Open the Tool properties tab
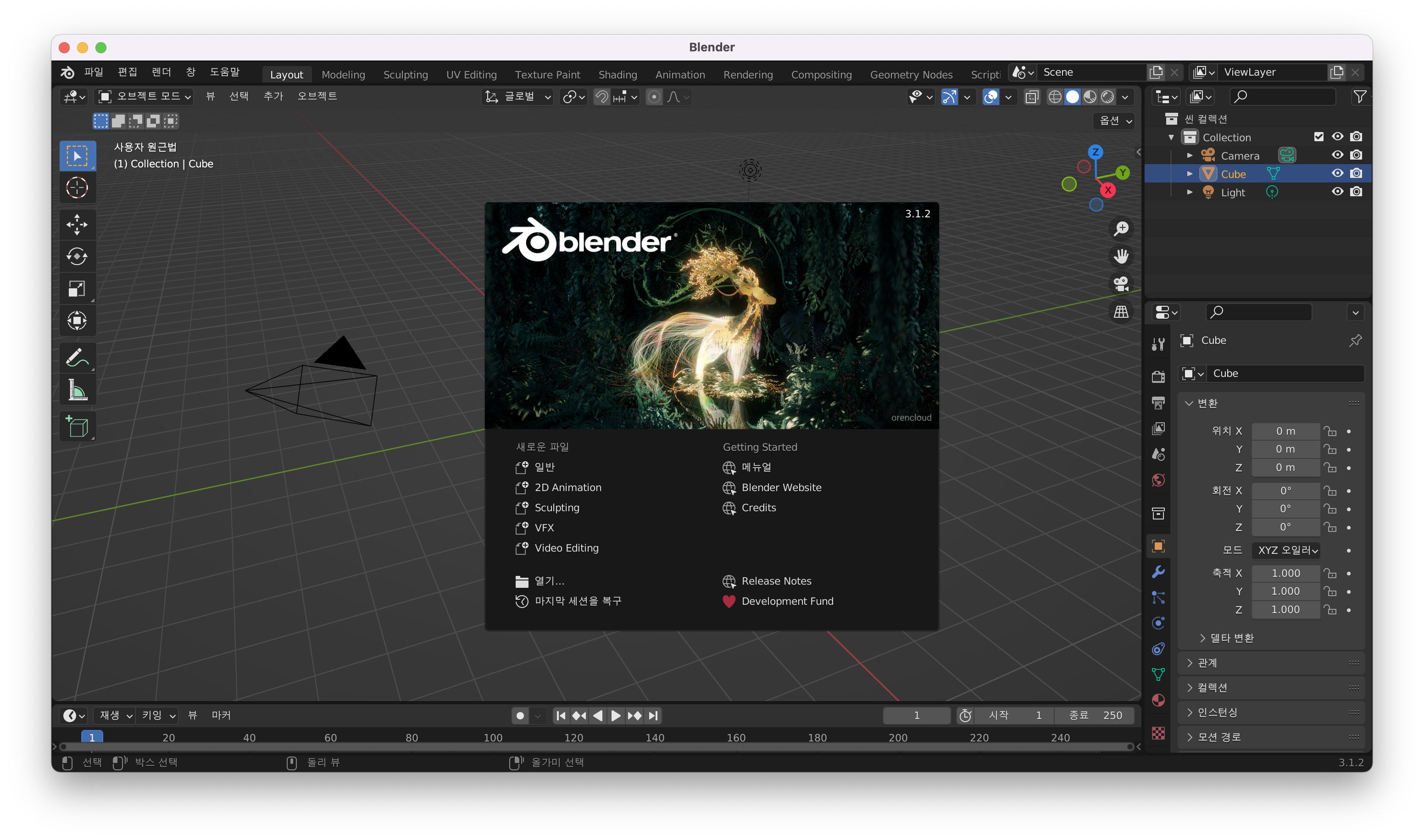This screenshot has width=1424, height=840. coord(1158,343)
